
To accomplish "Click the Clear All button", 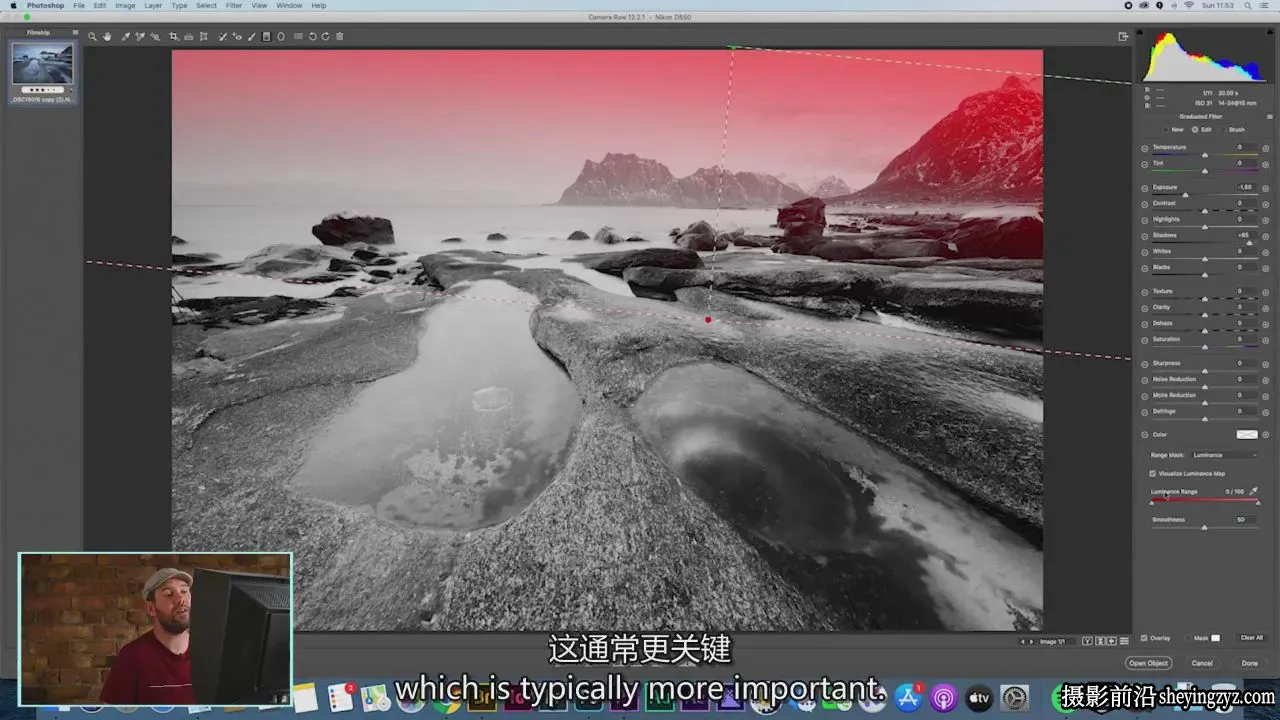I will [x=1252, y=637].
